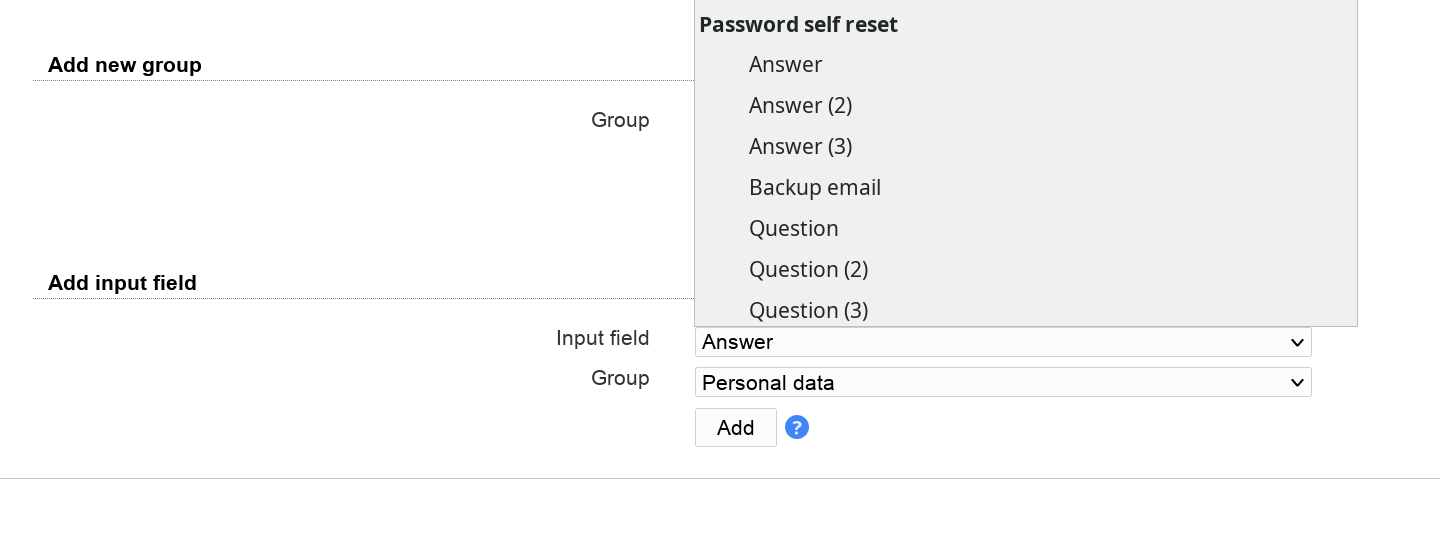This screenshot has width=1440, height=533.
Task: Click the Group label beside Personal data
Action: 620,378
